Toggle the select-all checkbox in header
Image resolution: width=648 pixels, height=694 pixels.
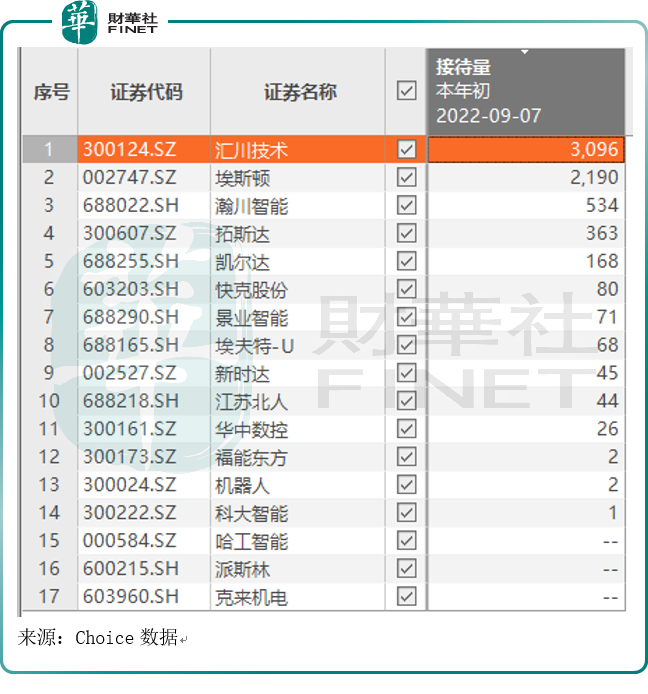(x=406, y=91)
